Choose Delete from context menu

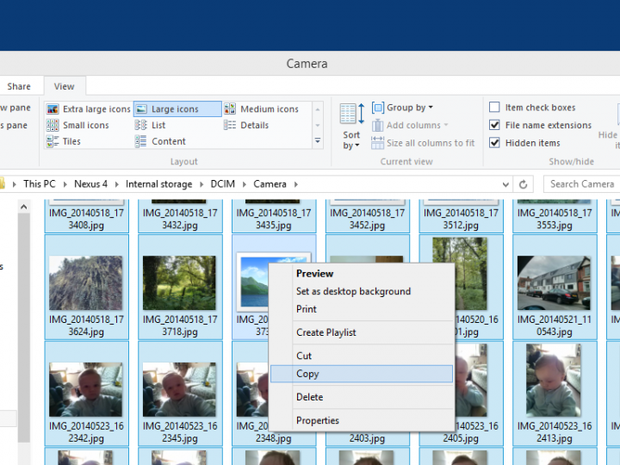click(x=362, y=397)
